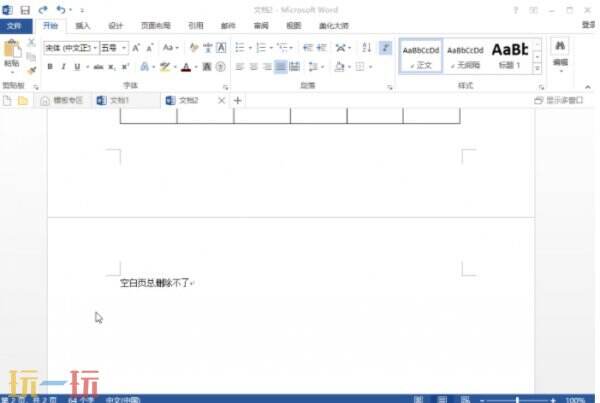
Task: Click the Cut scissors icon
Action: pos(31,42)
